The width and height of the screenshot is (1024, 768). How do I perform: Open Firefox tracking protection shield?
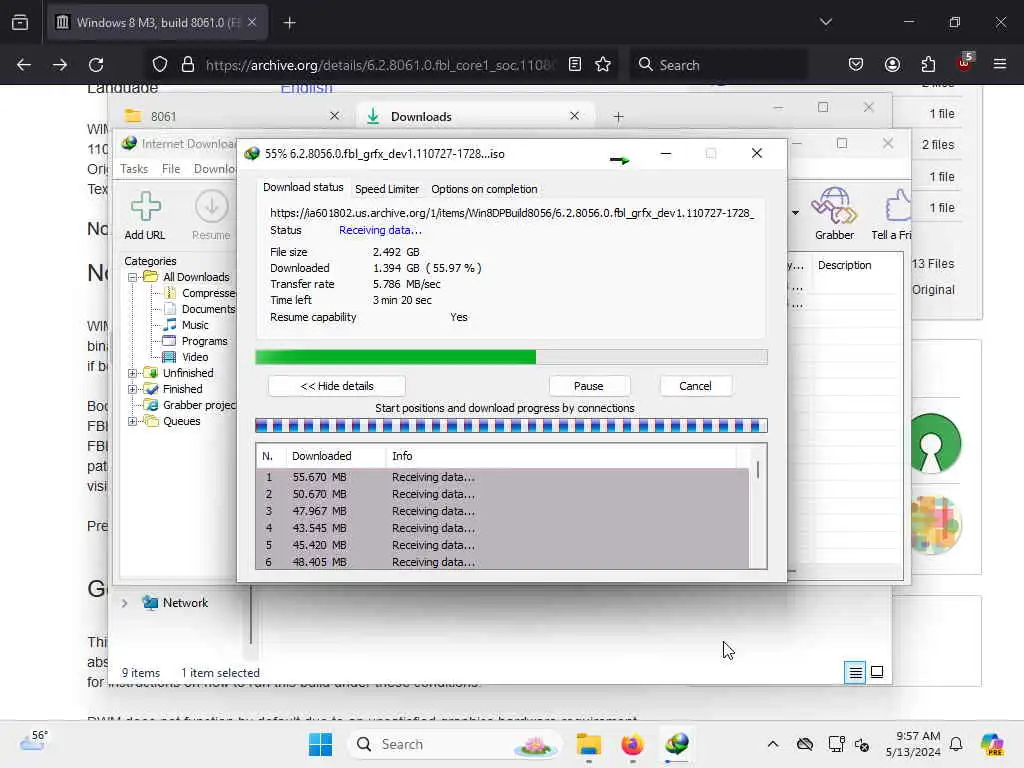click(160, 65)
